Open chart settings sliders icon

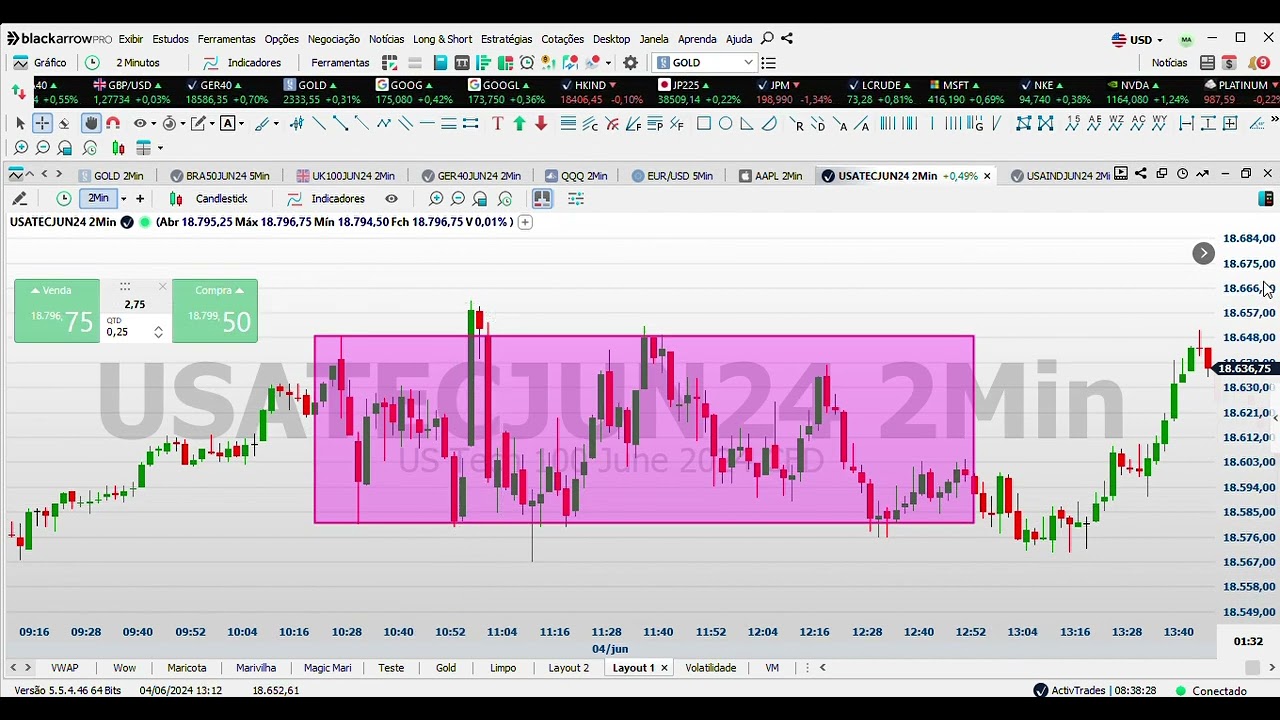coord(576,198)
